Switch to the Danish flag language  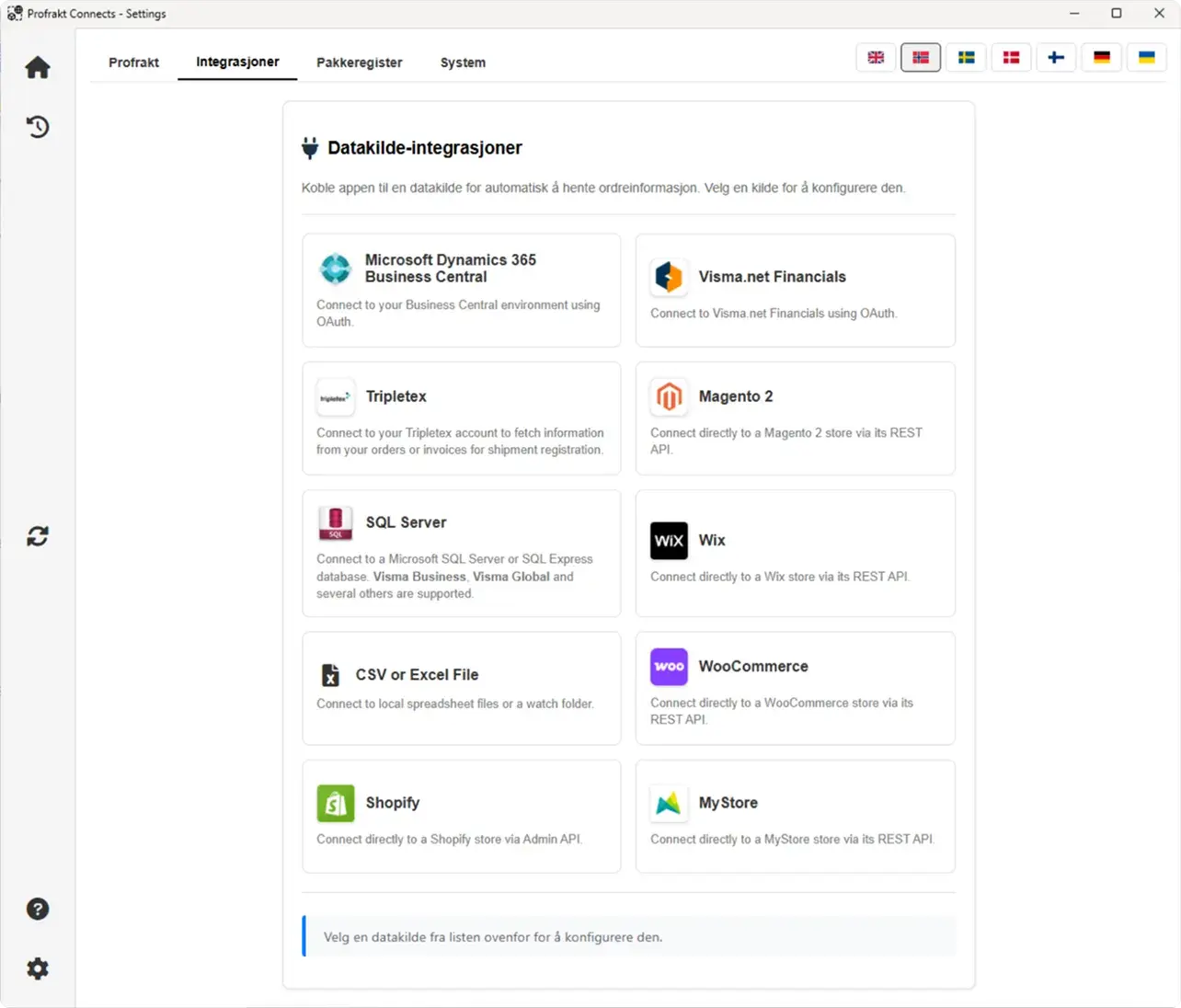(1011, 57)
